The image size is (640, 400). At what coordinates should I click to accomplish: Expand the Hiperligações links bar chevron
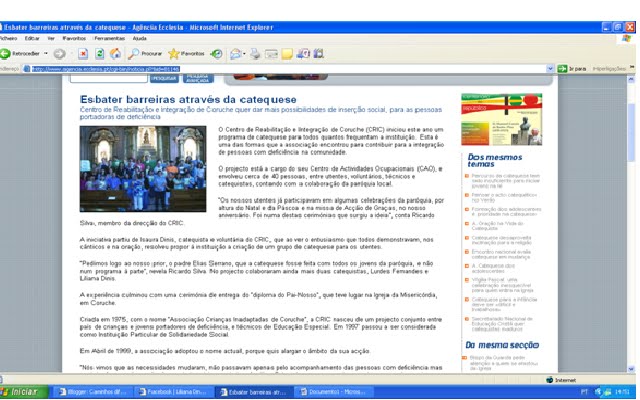pos(632,68)
